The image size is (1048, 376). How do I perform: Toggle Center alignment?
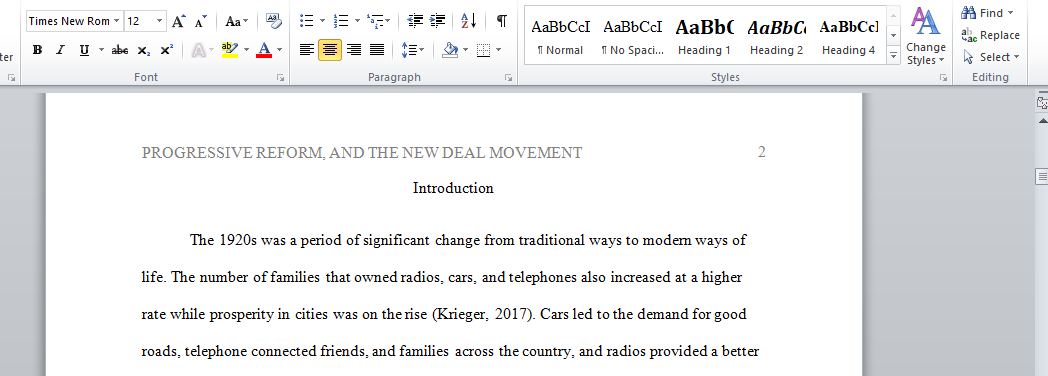click(x=330, y=50)
